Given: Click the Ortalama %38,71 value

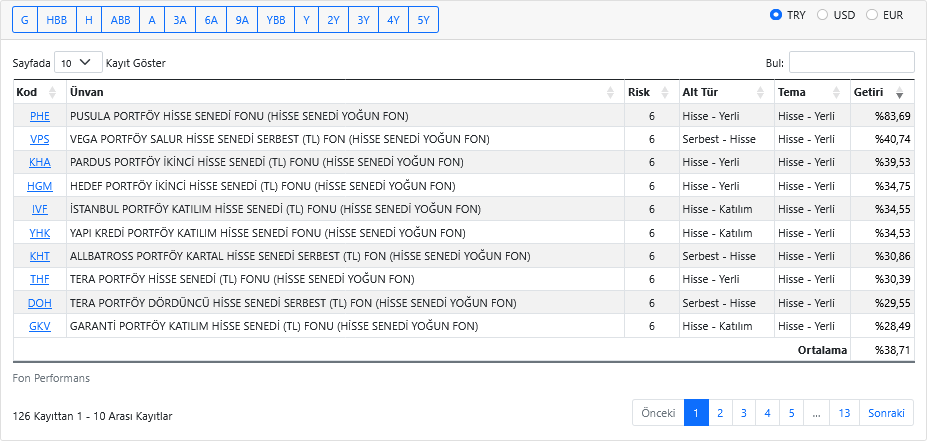Looking at the screenshot, I should click(893, 350).
